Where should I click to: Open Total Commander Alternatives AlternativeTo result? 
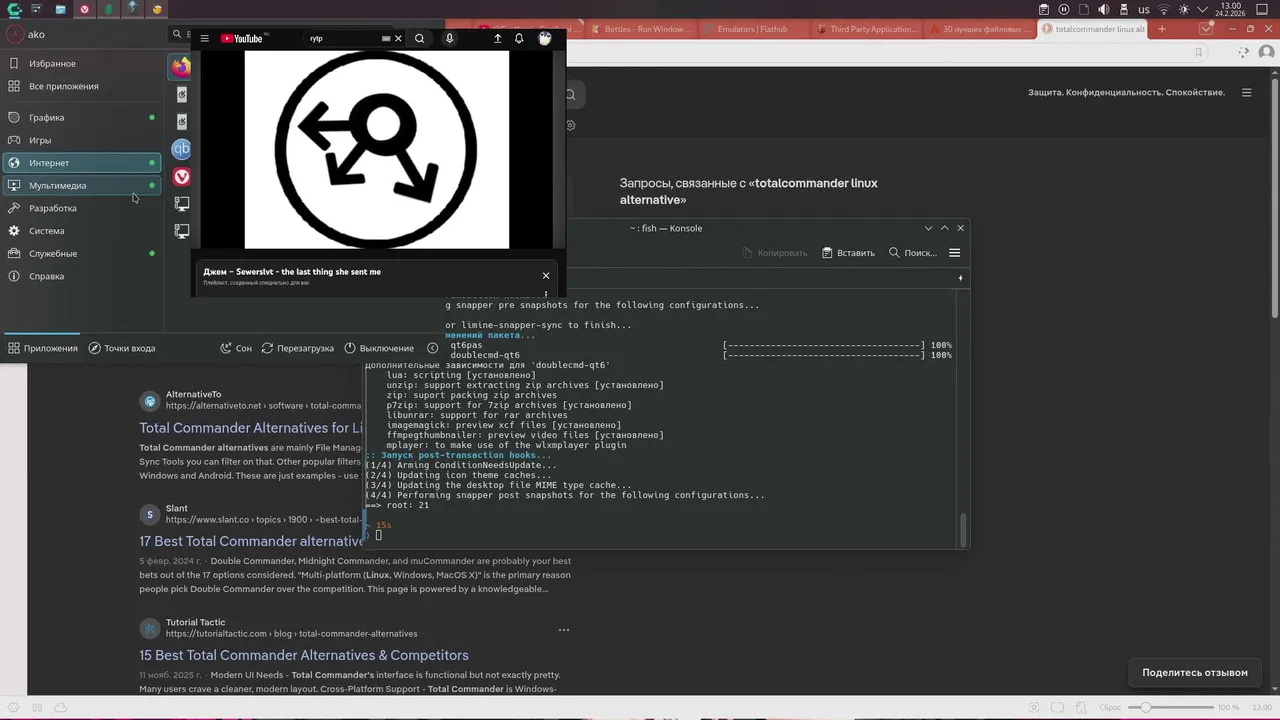point(251,428)
